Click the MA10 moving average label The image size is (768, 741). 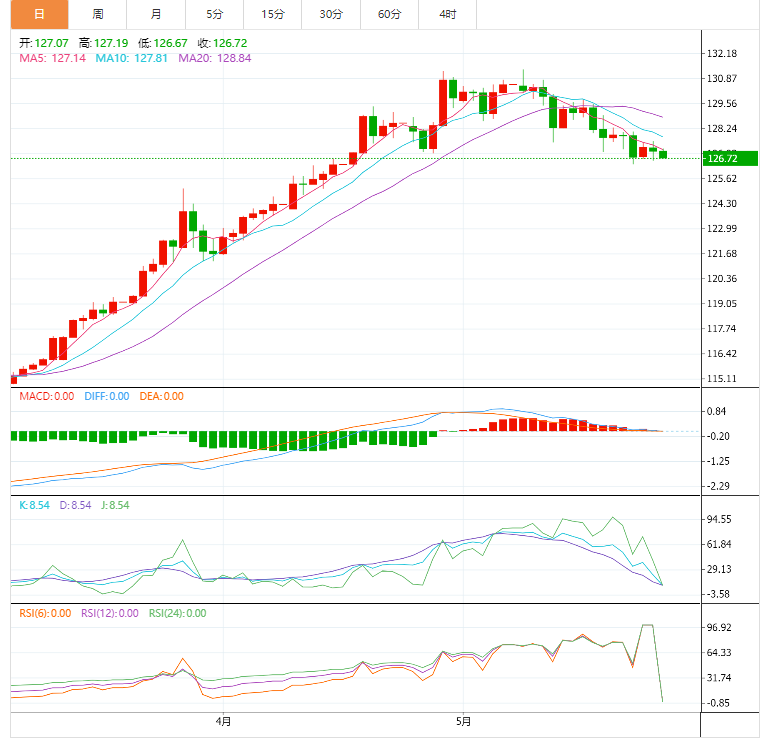pos(131,58)
